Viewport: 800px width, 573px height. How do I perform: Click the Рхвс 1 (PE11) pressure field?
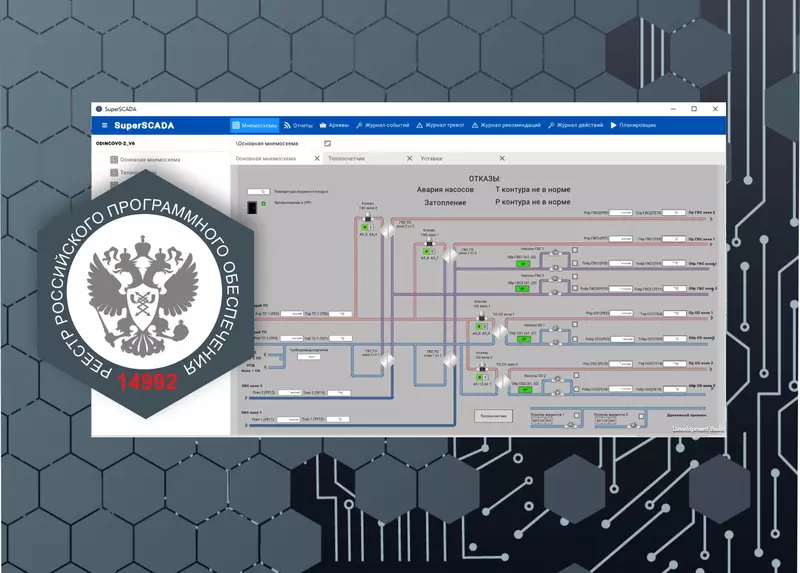click(x=288, y=419)
